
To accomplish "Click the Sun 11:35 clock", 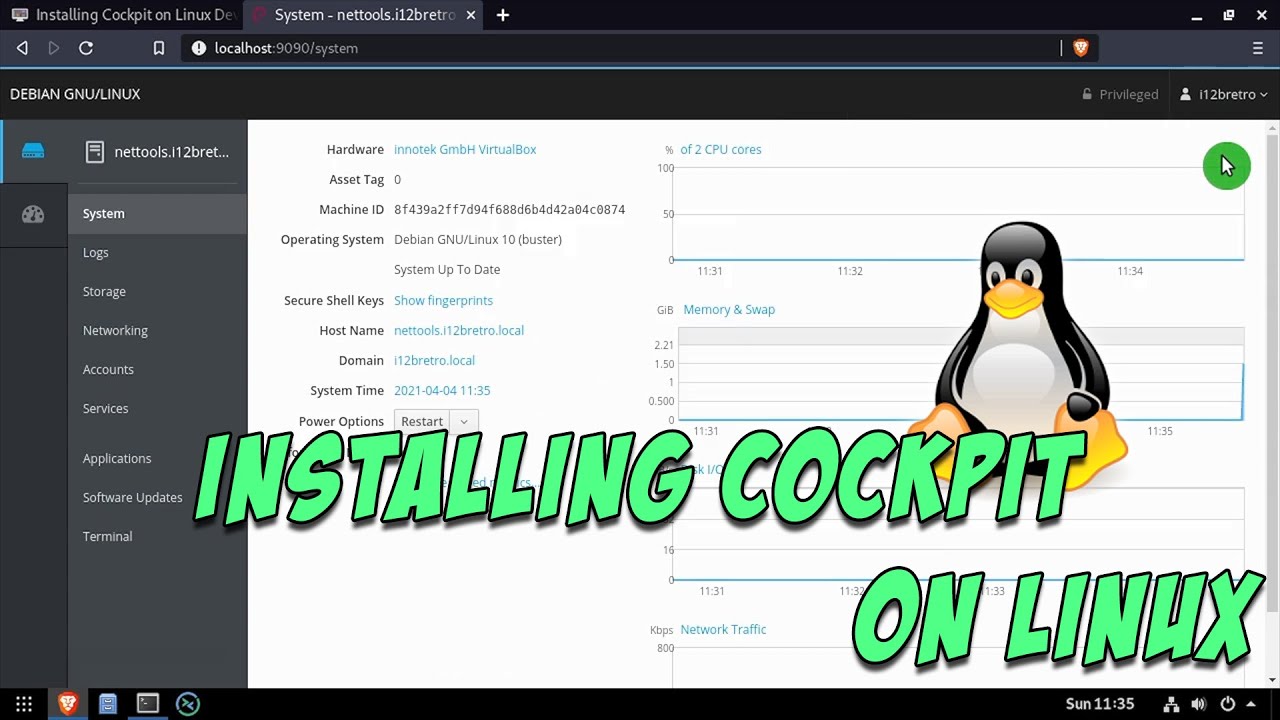I will click(1100, 704).
